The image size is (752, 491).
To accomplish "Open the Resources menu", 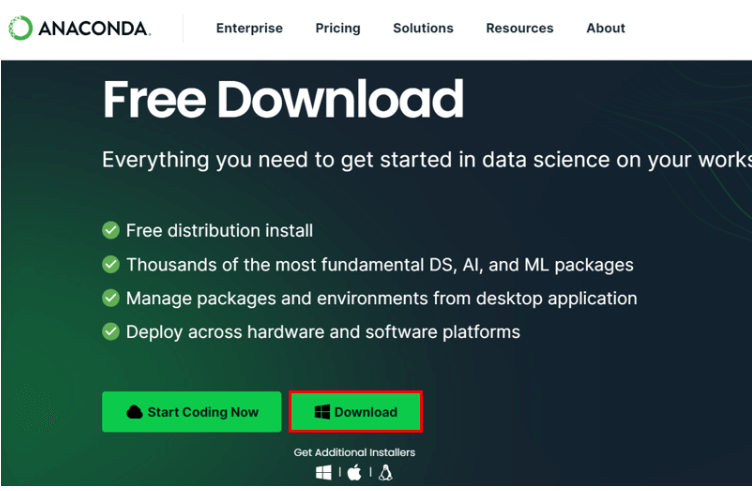I will (519, 28).
